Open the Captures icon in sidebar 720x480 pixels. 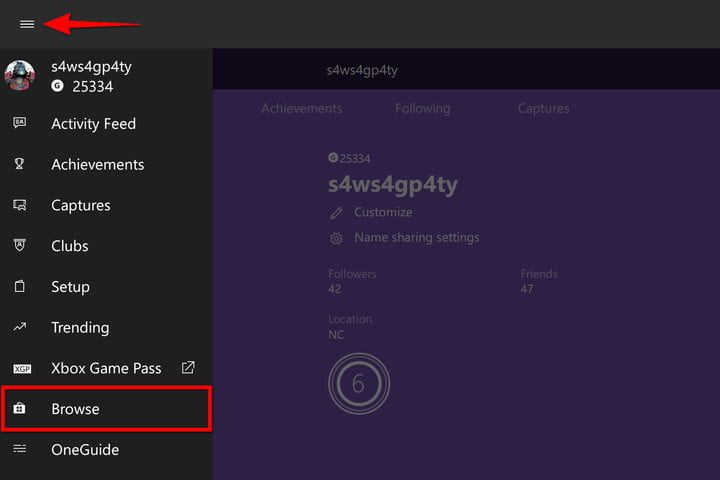(x=20, y=206)
